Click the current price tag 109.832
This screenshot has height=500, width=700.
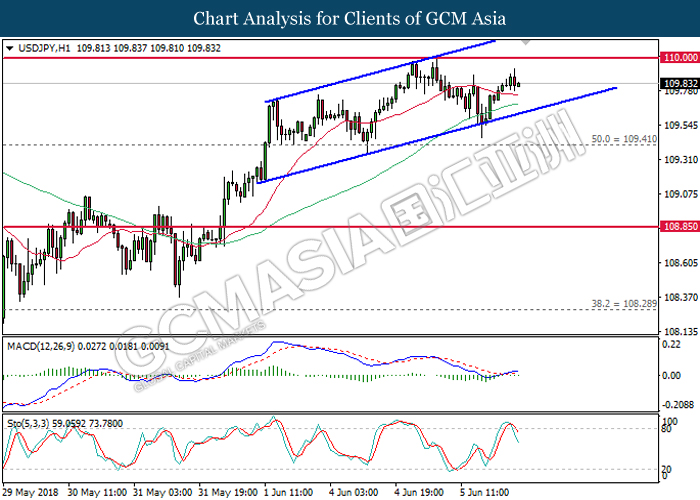[680, 83]
